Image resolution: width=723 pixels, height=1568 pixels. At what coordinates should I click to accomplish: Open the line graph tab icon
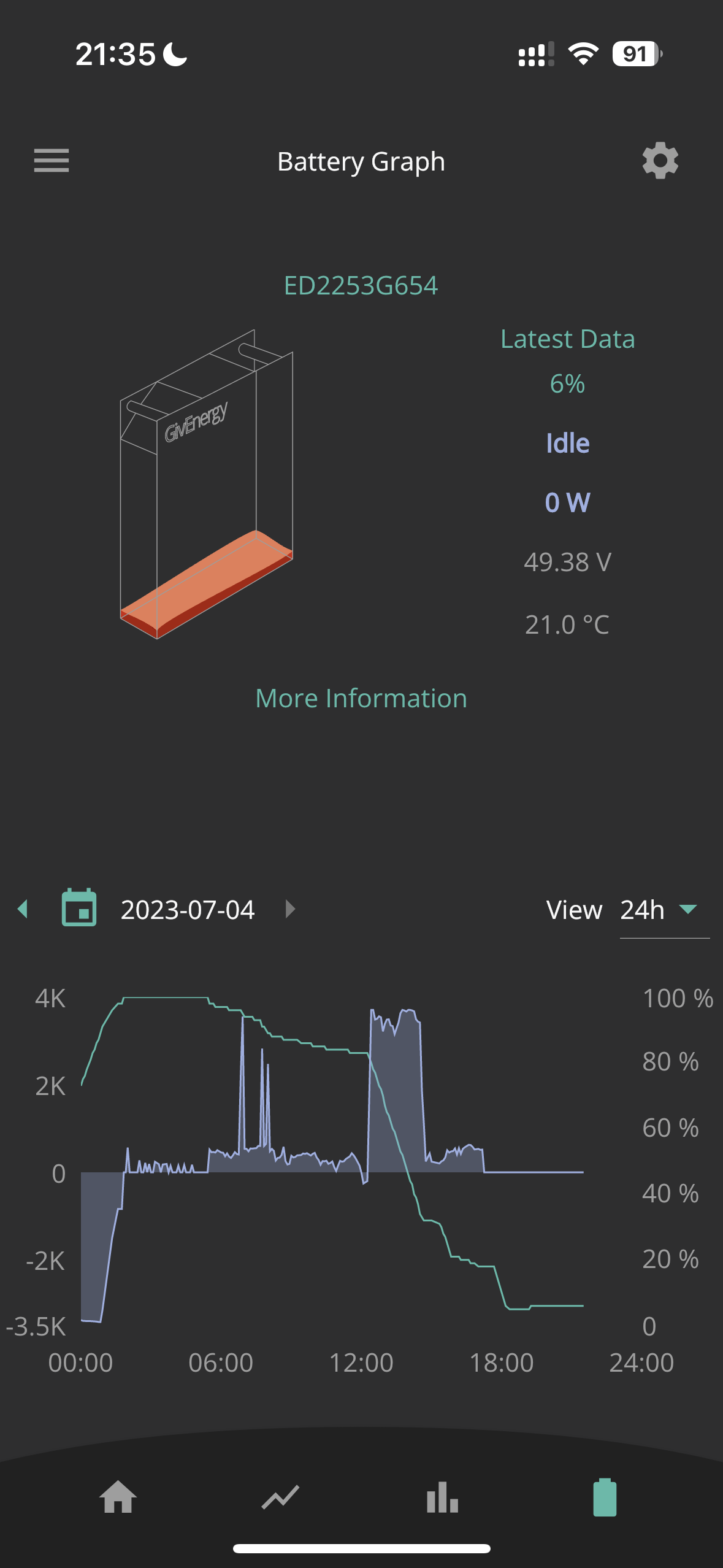280,1497
